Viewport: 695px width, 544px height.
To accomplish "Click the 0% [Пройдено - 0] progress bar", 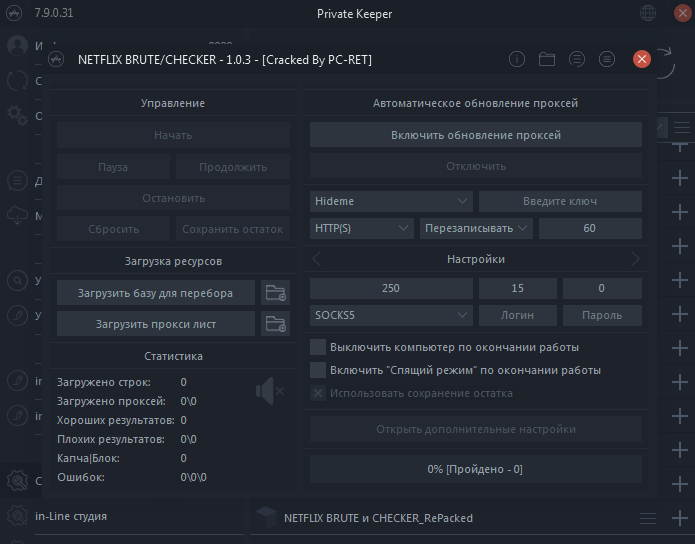I will coord(476,469).
